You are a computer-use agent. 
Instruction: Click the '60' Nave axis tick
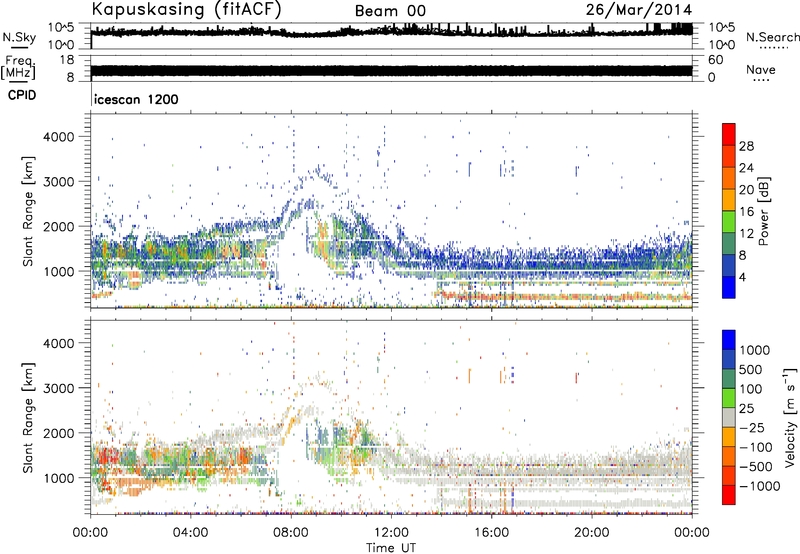coord(716,60)
